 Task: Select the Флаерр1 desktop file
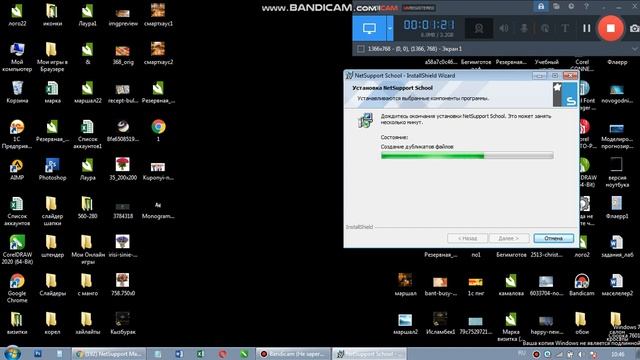pyautogui.click(x=617, y=207)
